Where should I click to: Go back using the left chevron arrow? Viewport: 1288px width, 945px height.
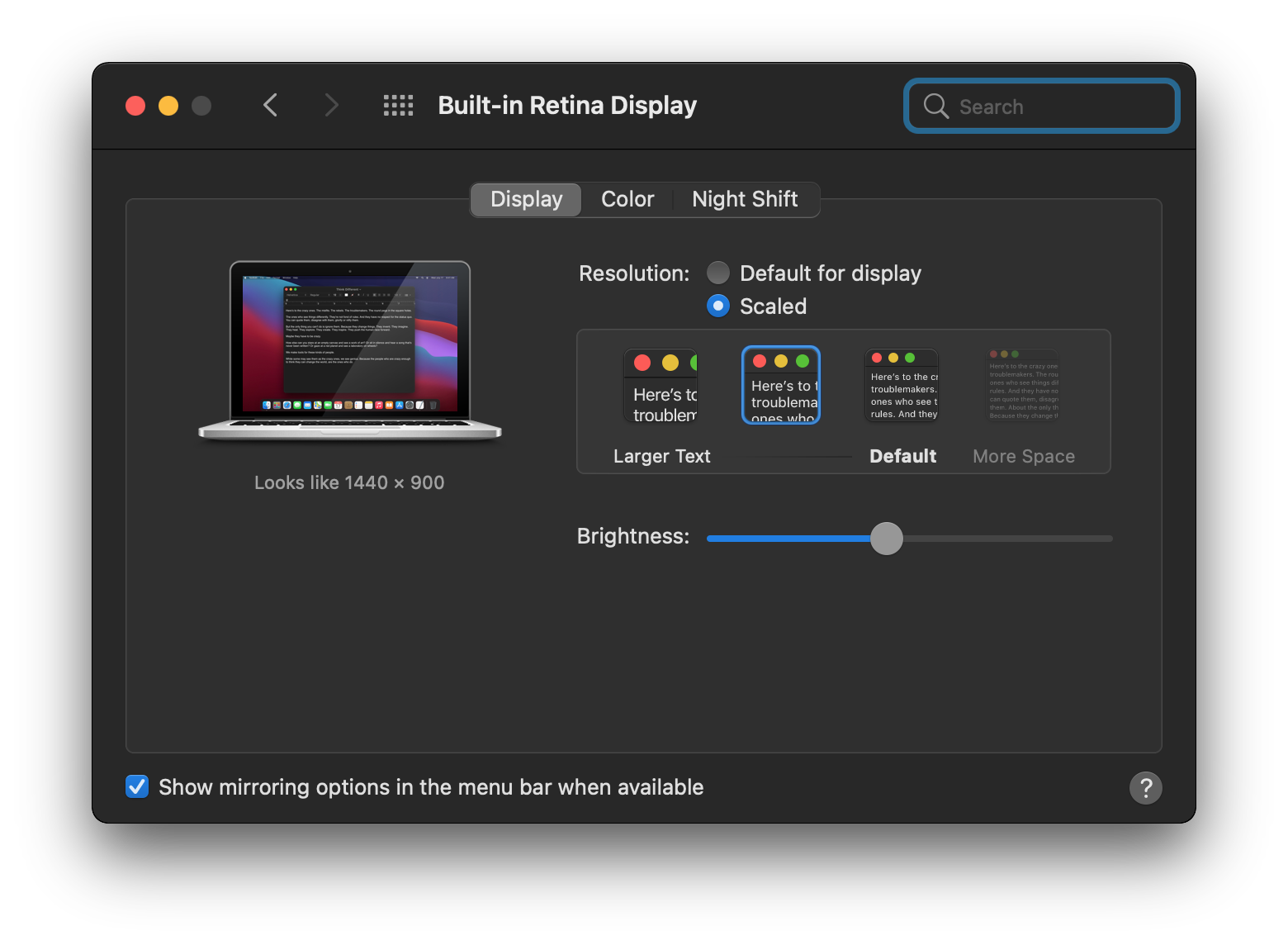pos(270,105)
